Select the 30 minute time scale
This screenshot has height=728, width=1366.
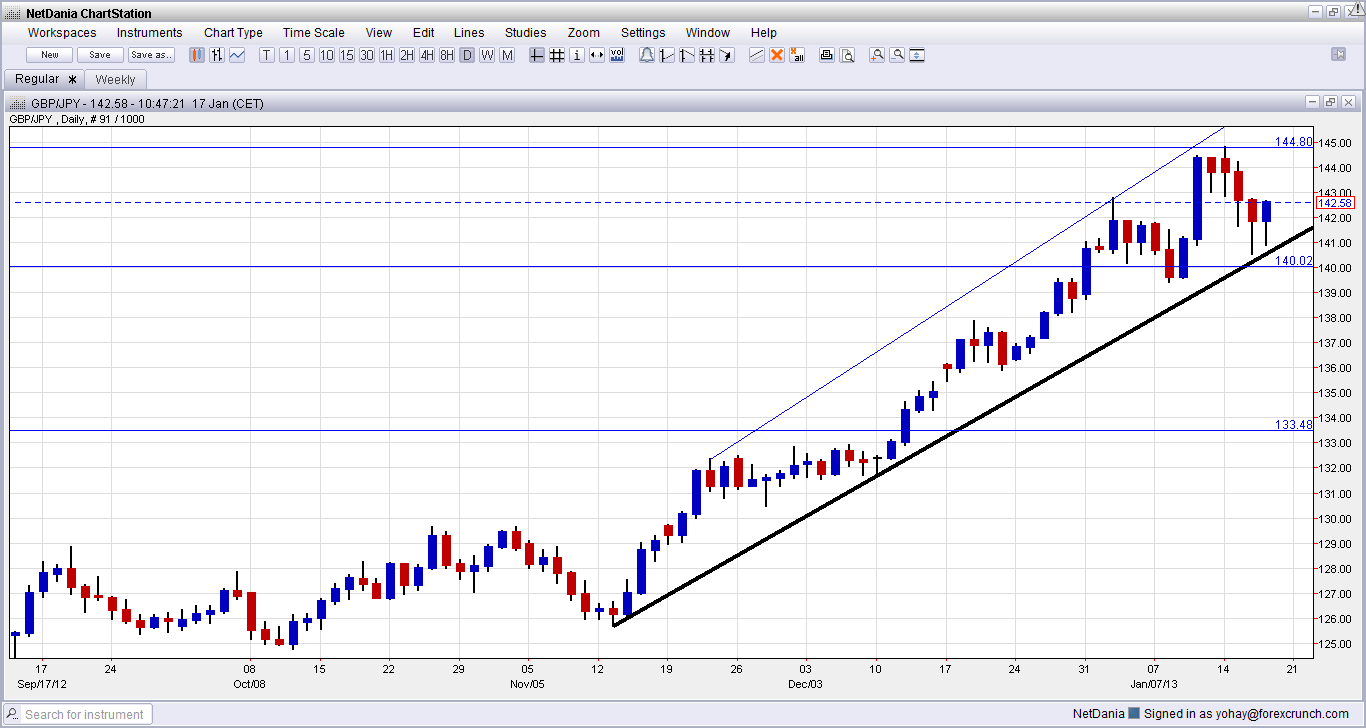coord(367,55)
